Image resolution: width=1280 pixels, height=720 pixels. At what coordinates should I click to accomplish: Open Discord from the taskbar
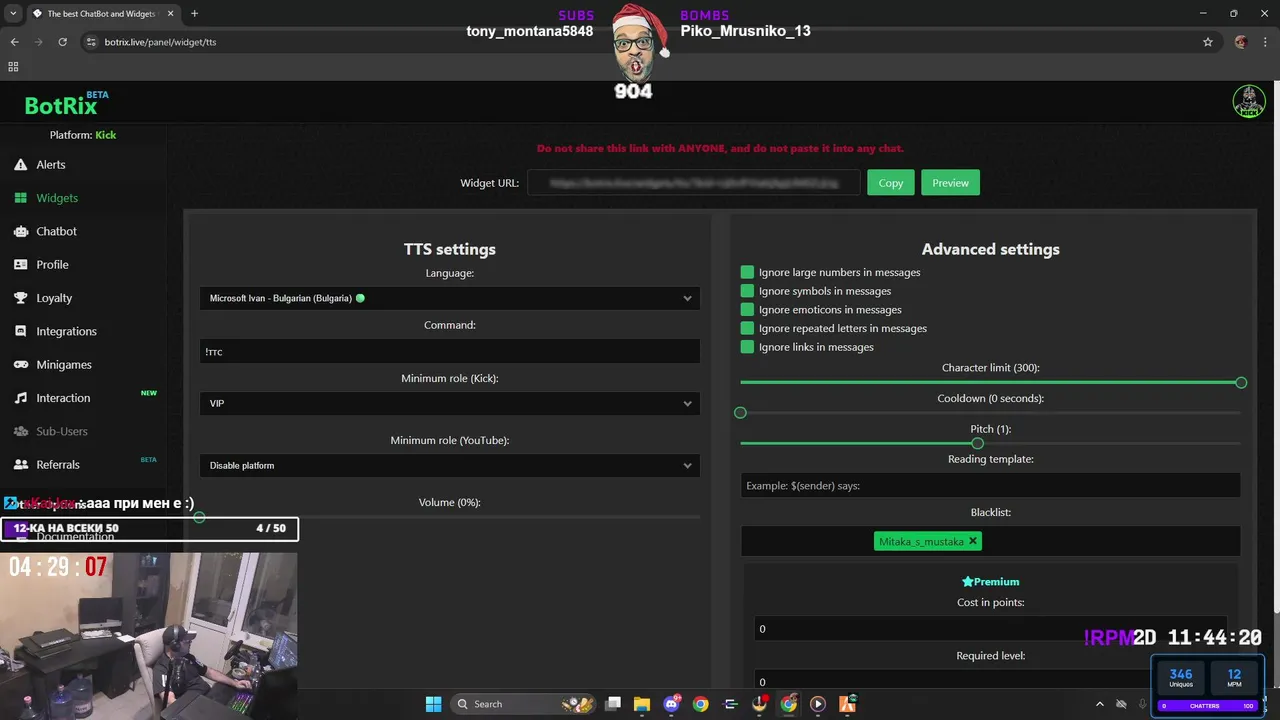pyautogui.click(x=671, y=704)
